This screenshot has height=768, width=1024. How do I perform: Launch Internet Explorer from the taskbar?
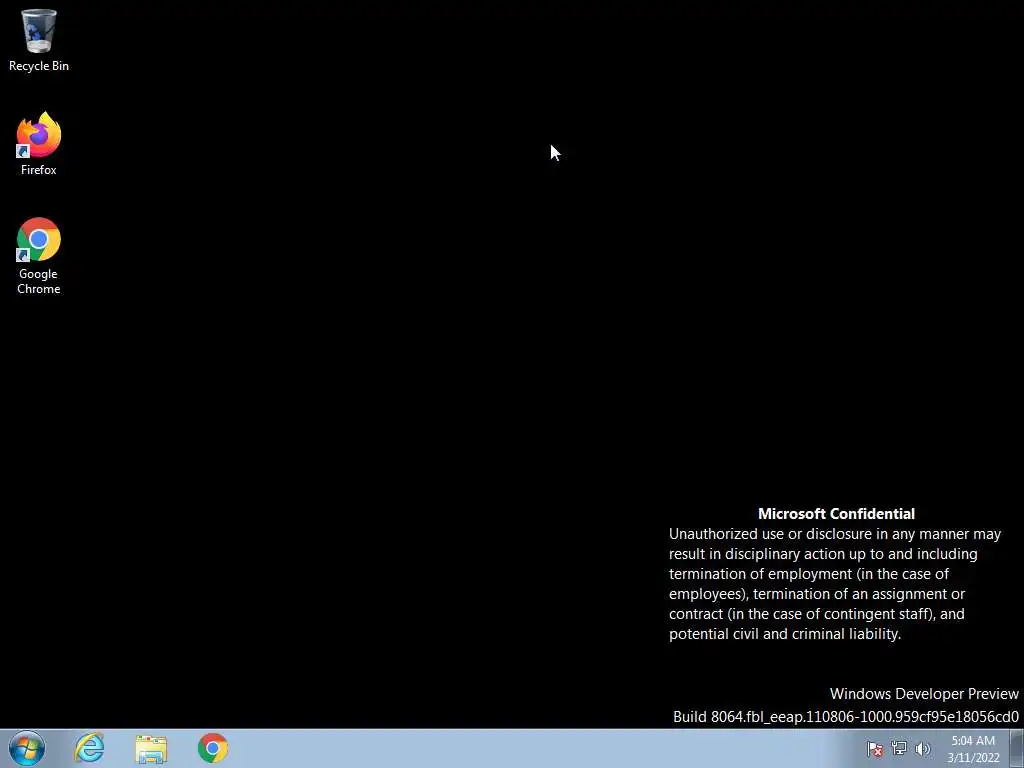click(89, 748)
